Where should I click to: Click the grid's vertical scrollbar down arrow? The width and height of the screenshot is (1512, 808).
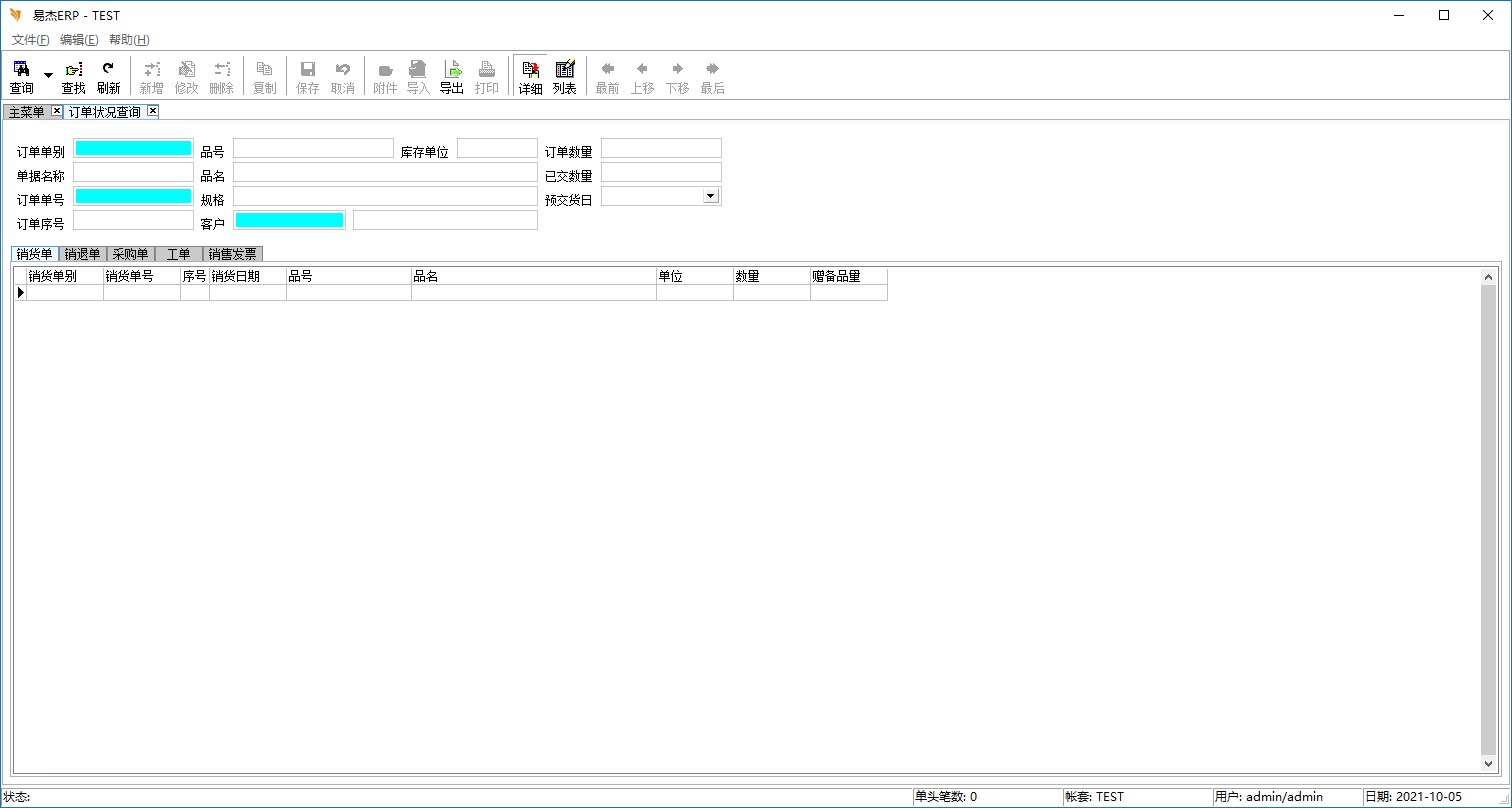(x=1488, y=763)
